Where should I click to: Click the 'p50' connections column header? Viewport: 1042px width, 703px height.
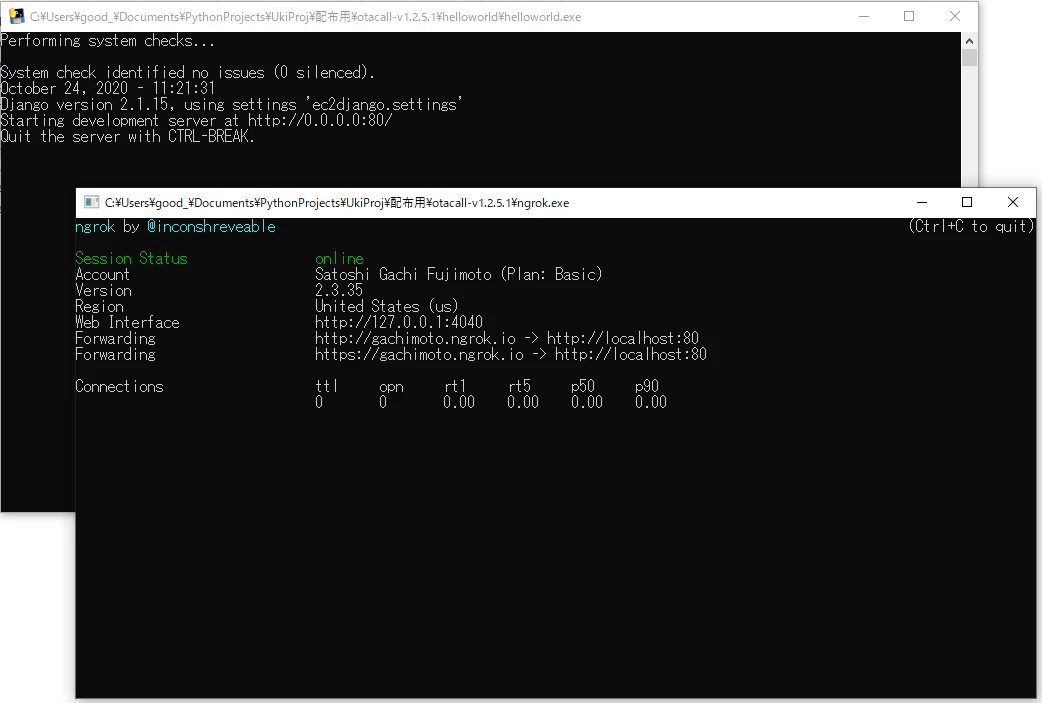click(583, 386)
